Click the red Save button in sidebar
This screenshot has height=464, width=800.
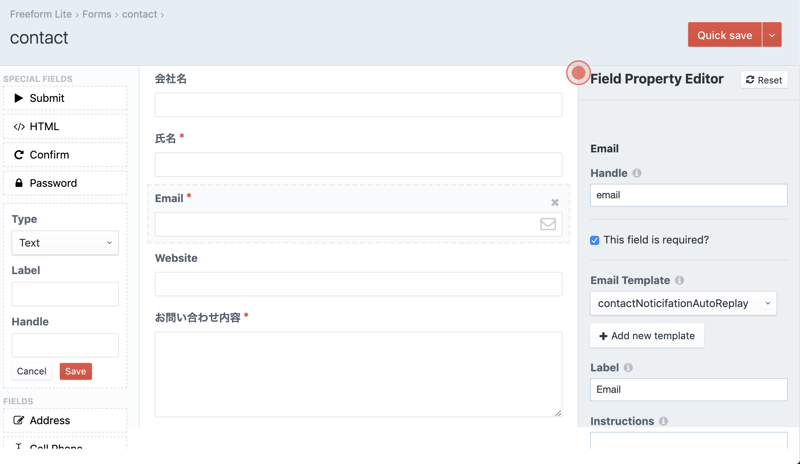[75, 371]
